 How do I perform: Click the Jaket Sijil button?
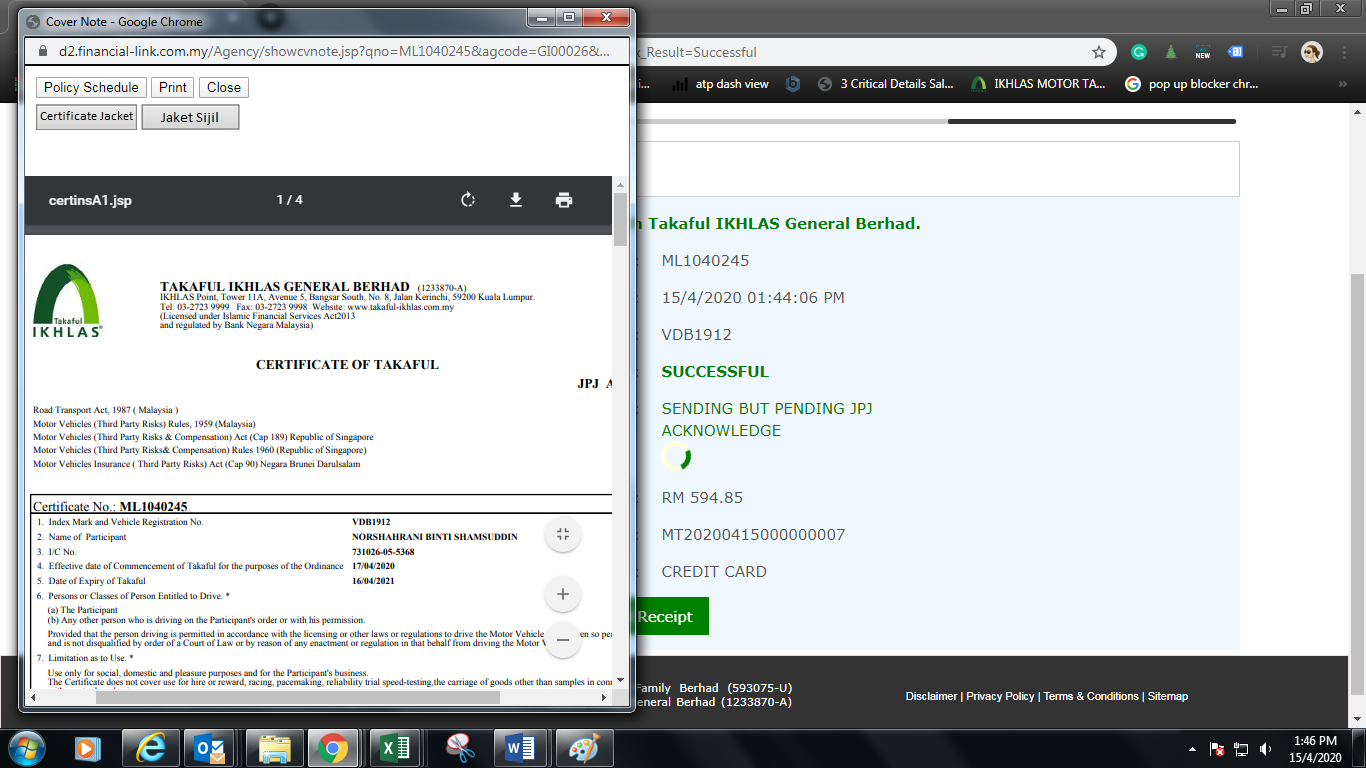(190, 117)
